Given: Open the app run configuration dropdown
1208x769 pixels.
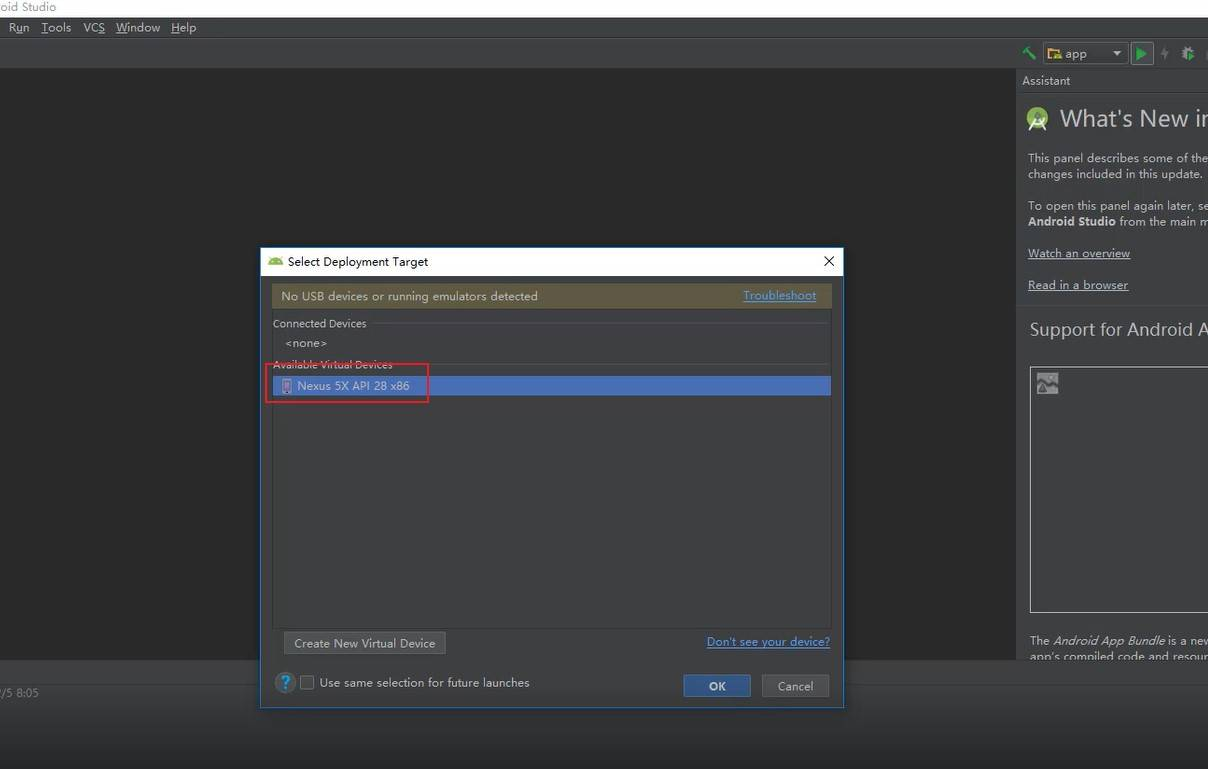Looking at the screenshot, I should tap(1086, 53).
